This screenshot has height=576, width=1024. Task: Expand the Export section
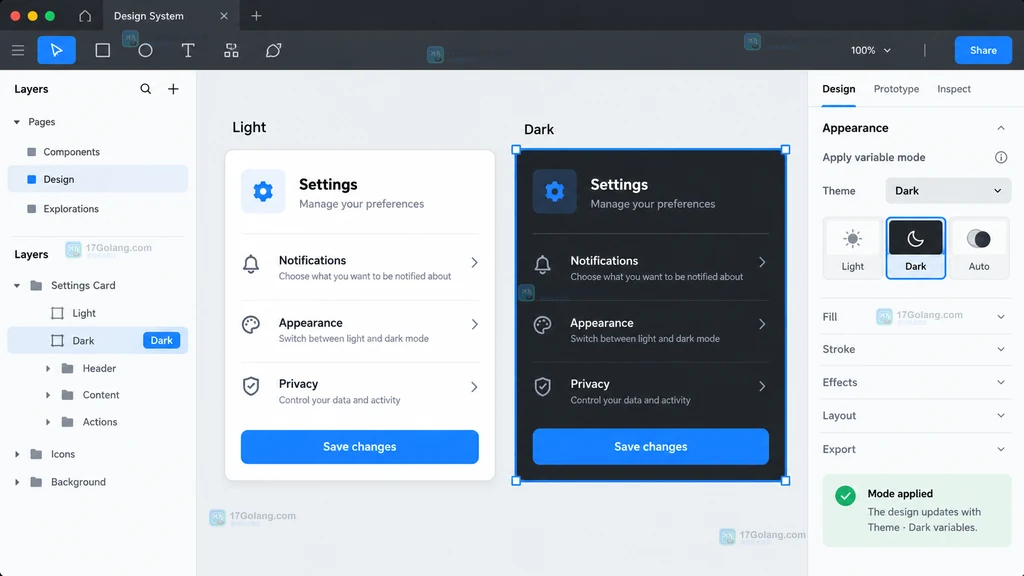1000,449
